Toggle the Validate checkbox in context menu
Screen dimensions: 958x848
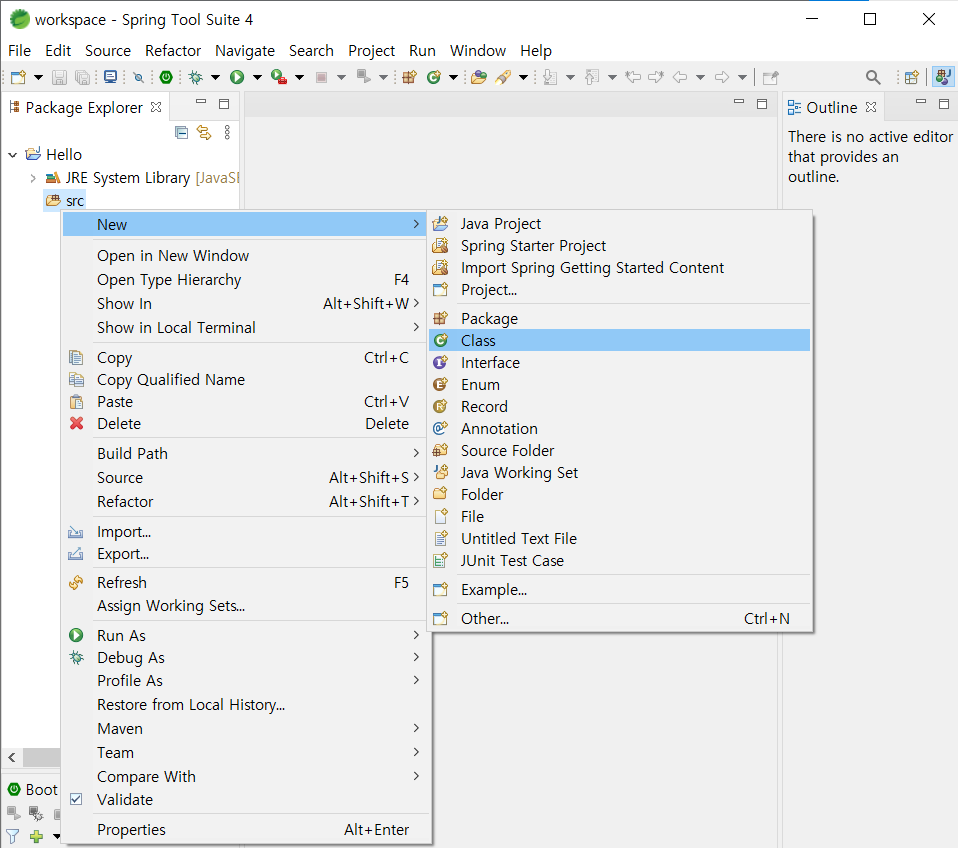coord(76,799)
